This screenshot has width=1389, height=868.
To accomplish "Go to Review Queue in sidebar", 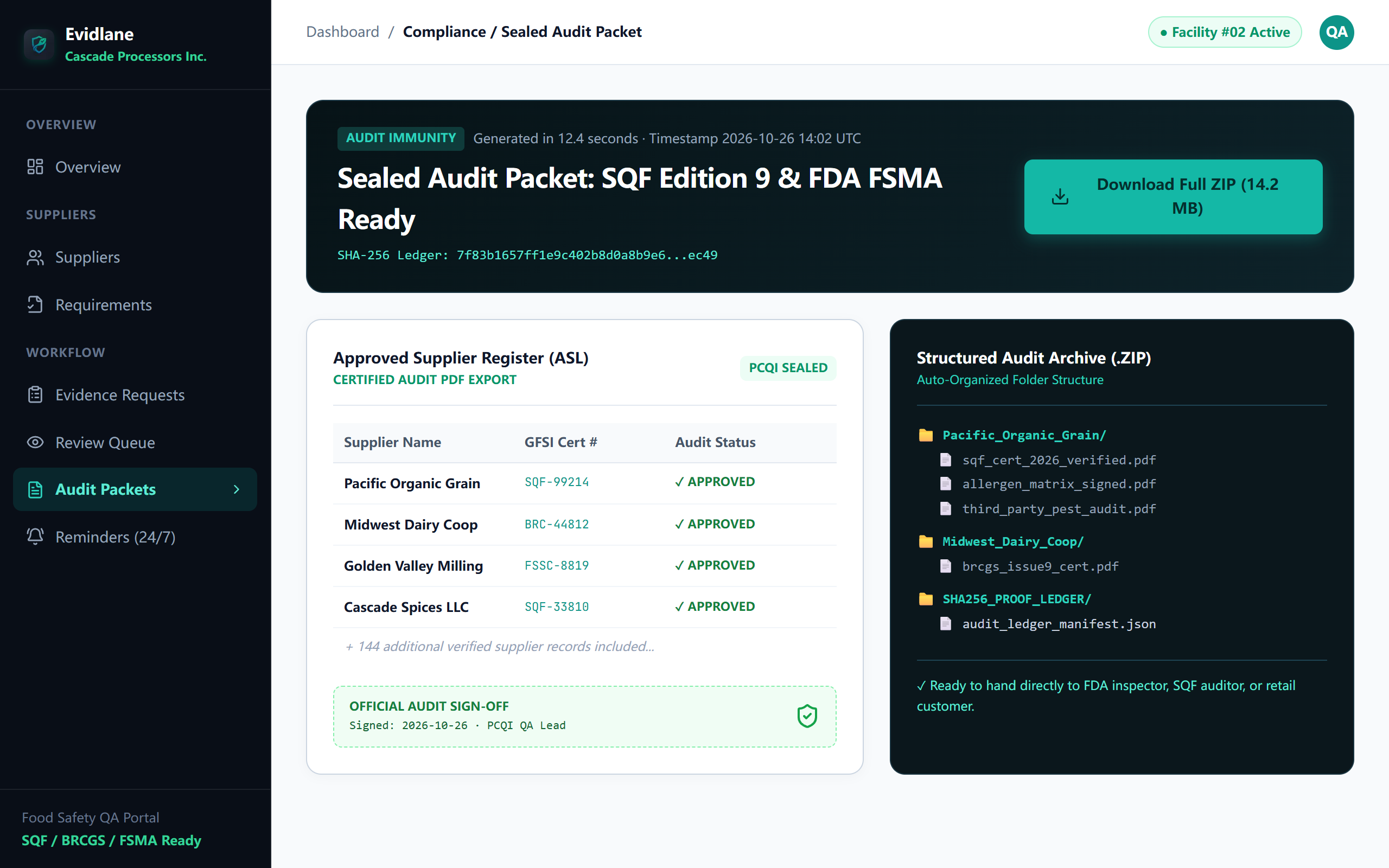I will pyautogui.click(x=135, y=443).
